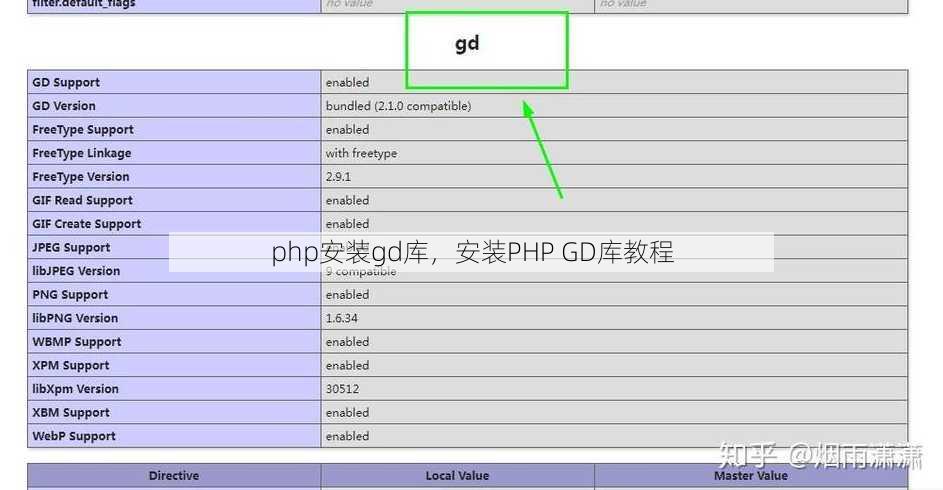Click the "gd" section heading
Image resolution: width=943 pixels, height=490 pixels.
pos(467,44)
